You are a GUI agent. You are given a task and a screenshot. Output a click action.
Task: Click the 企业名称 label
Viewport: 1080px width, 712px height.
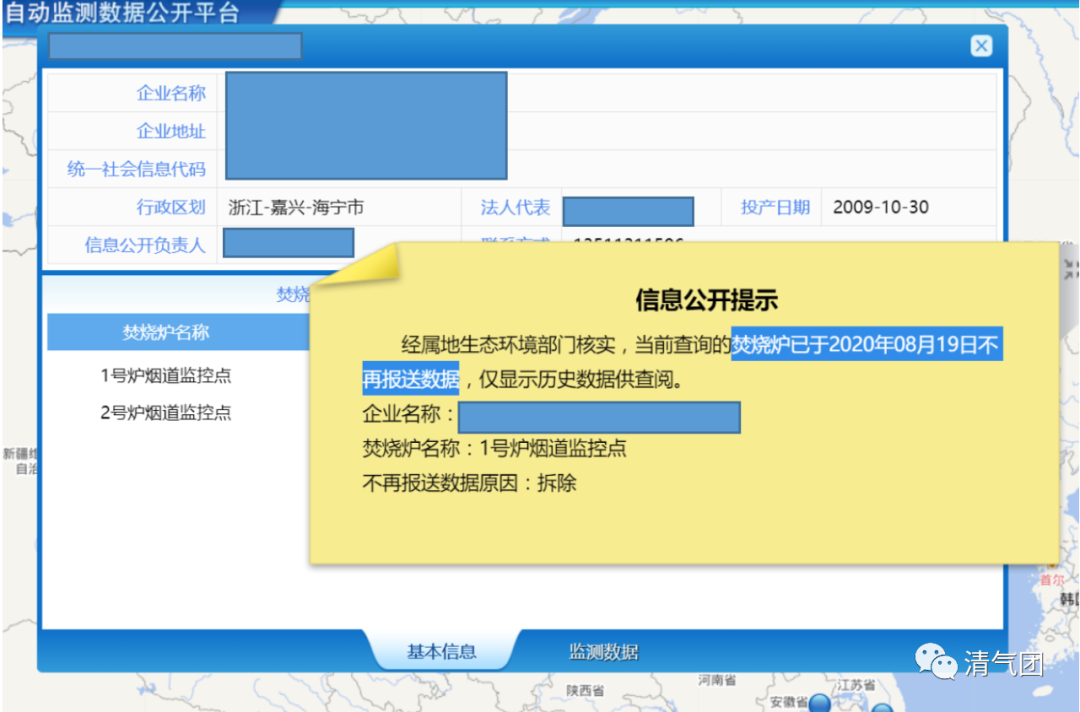pos(171,93)
